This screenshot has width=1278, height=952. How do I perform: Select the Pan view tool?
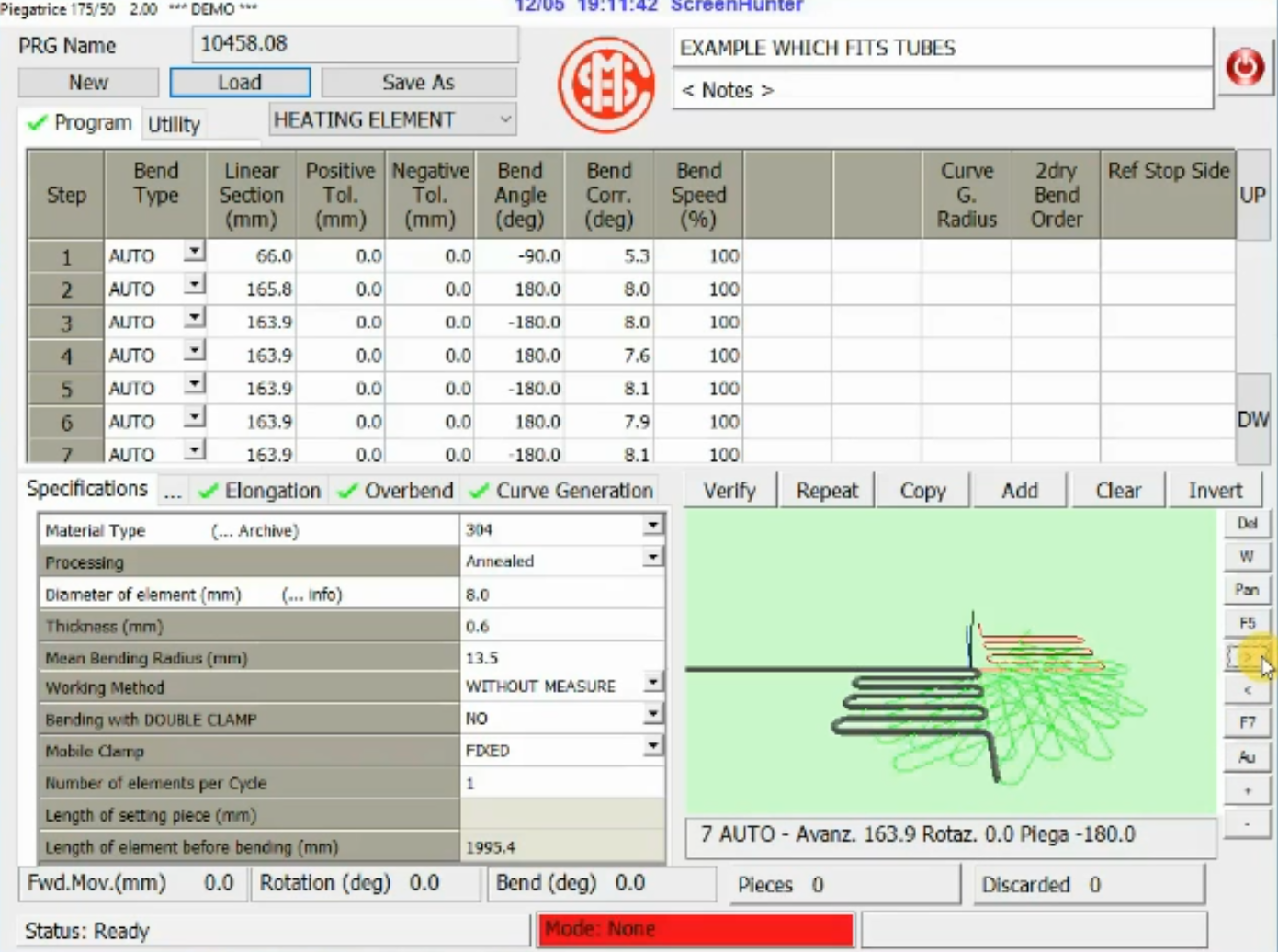[x=1247, y=590]
